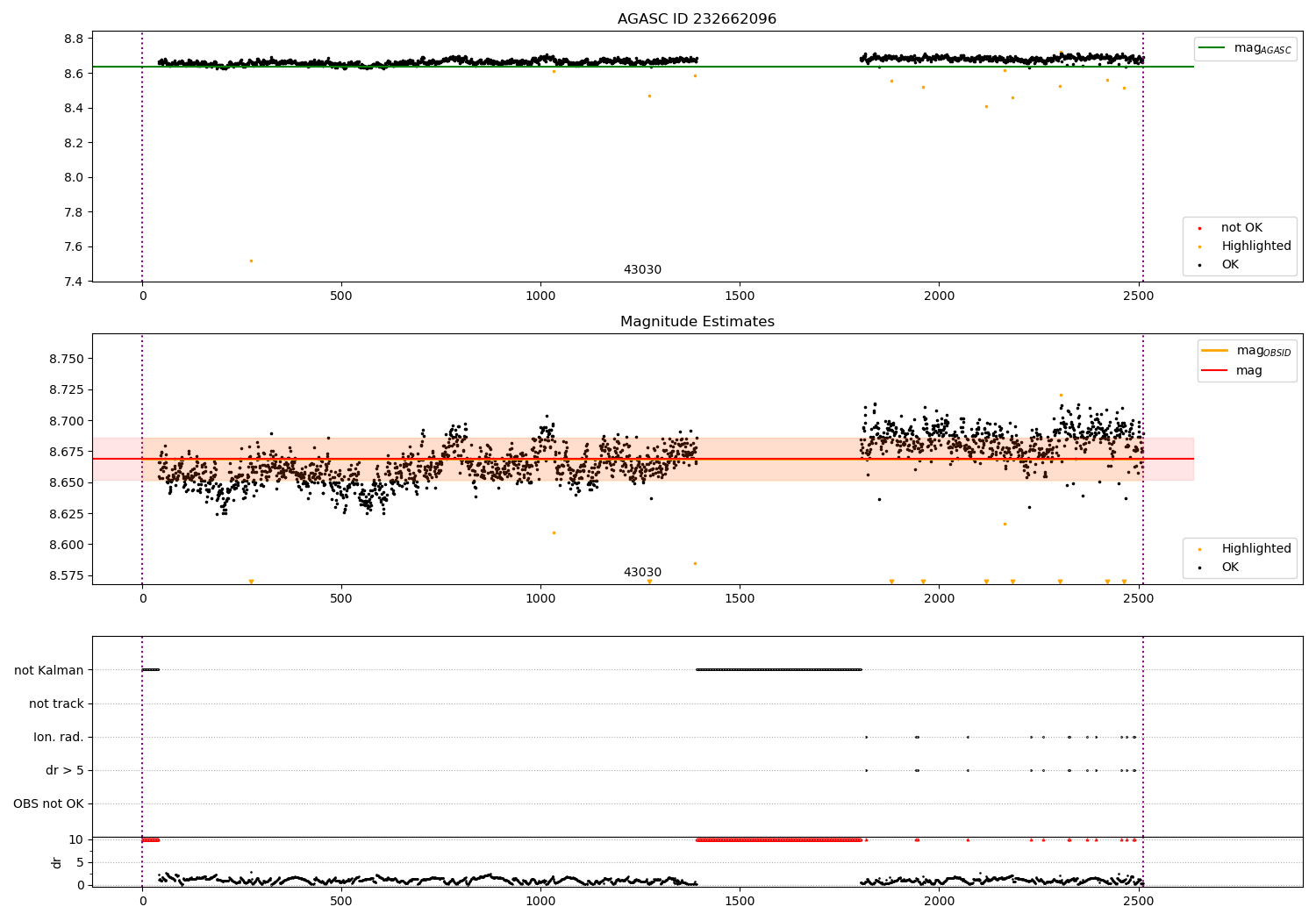Click the 'Highlighted' legend entry in Magnitude Estimates plot
Viewport: 1316px width, 921px height.
click(1255, 549)
